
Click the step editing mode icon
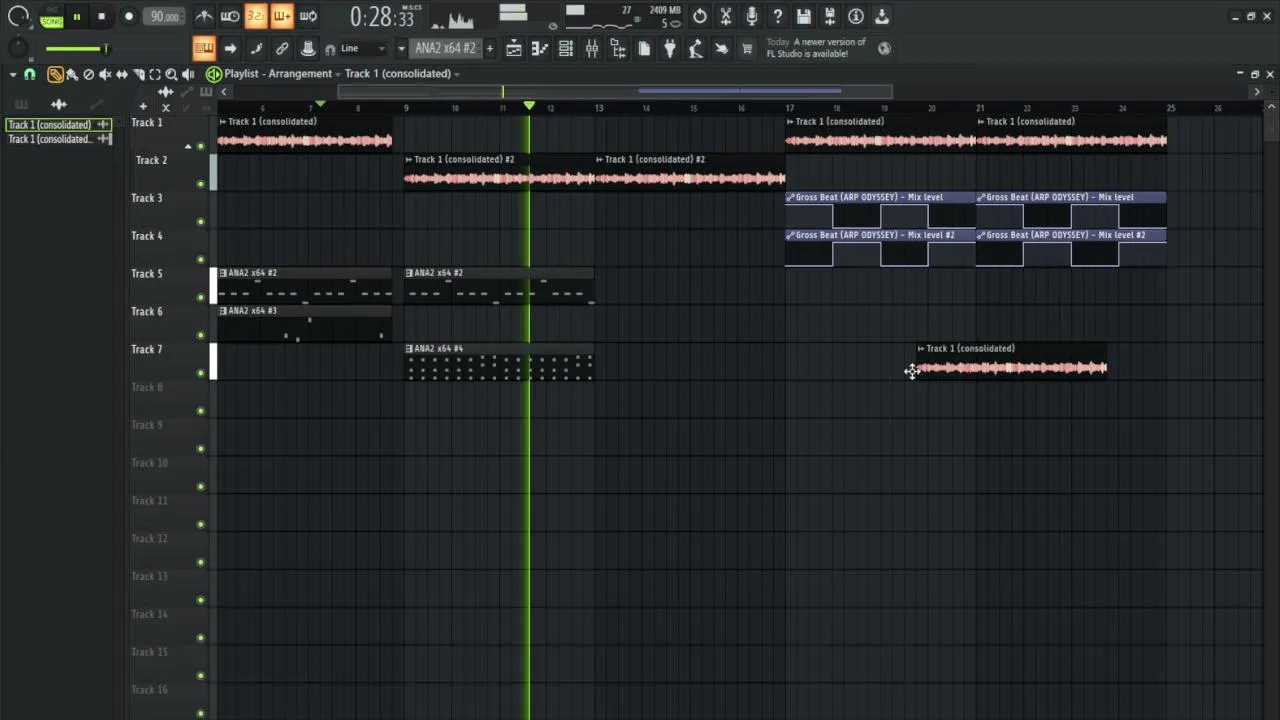256,48
